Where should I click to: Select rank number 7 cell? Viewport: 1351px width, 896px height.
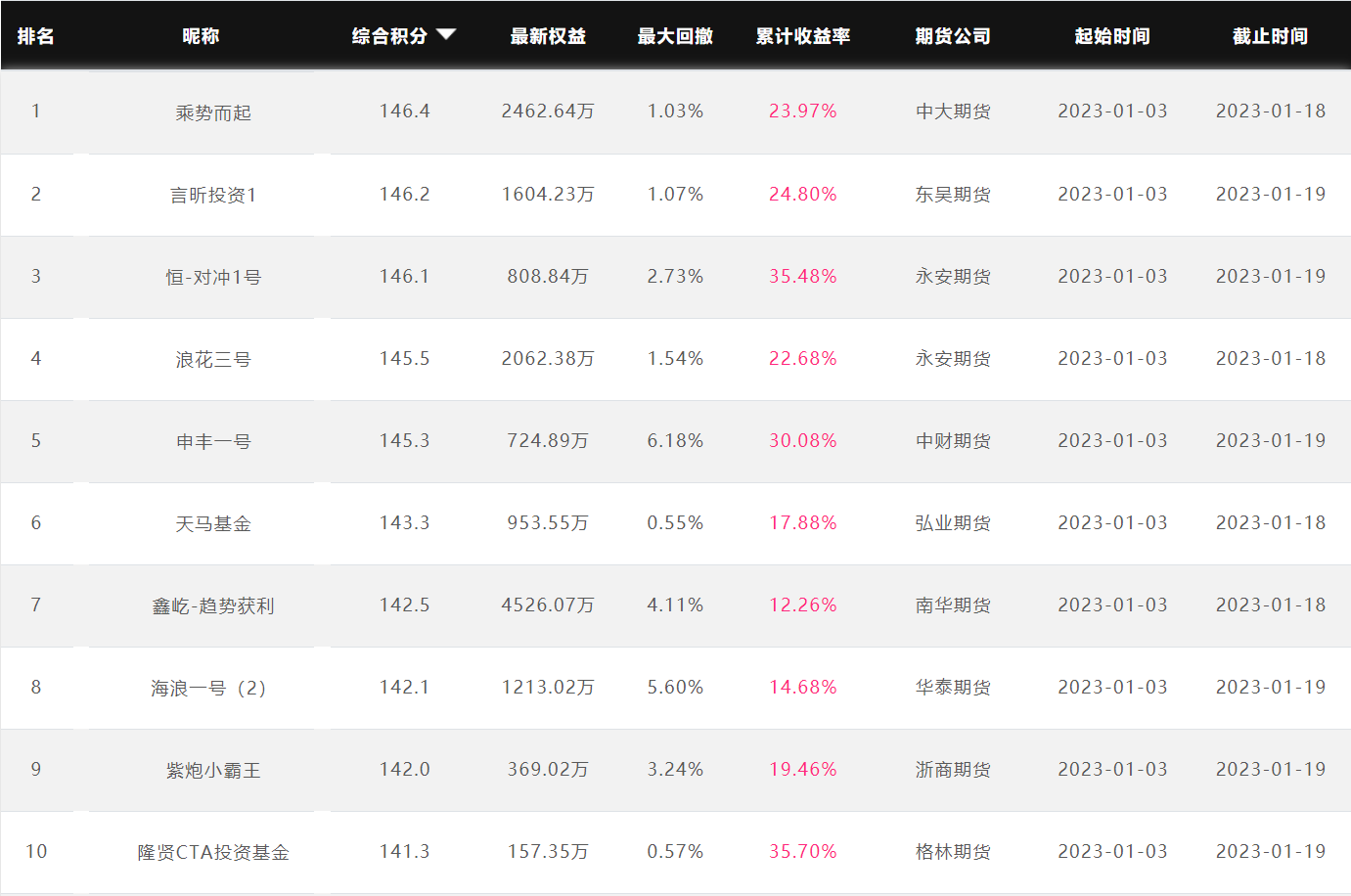pos(36,605)
